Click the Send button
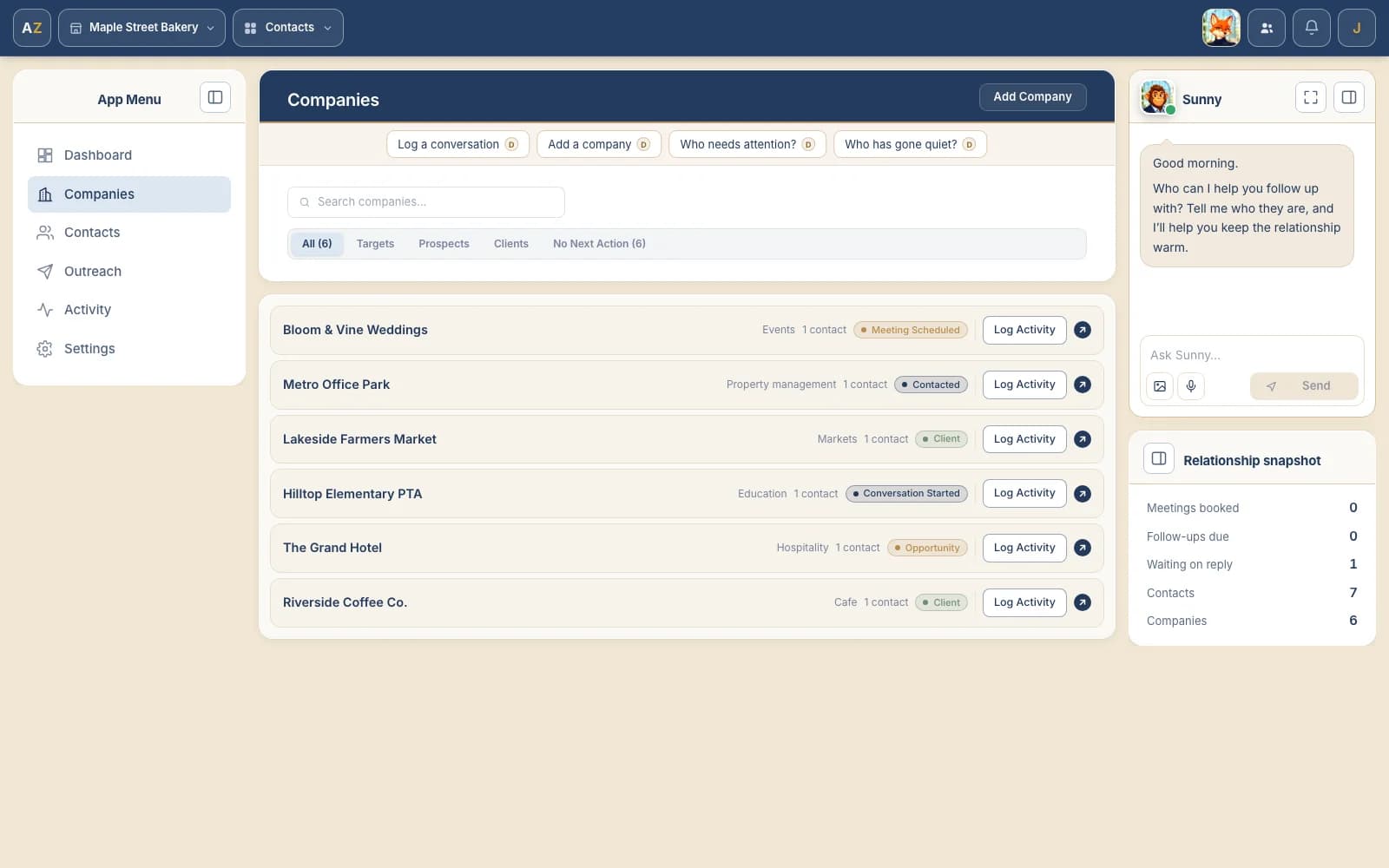This screenshot has width=1389, height=868. (x=1304, y=386)
